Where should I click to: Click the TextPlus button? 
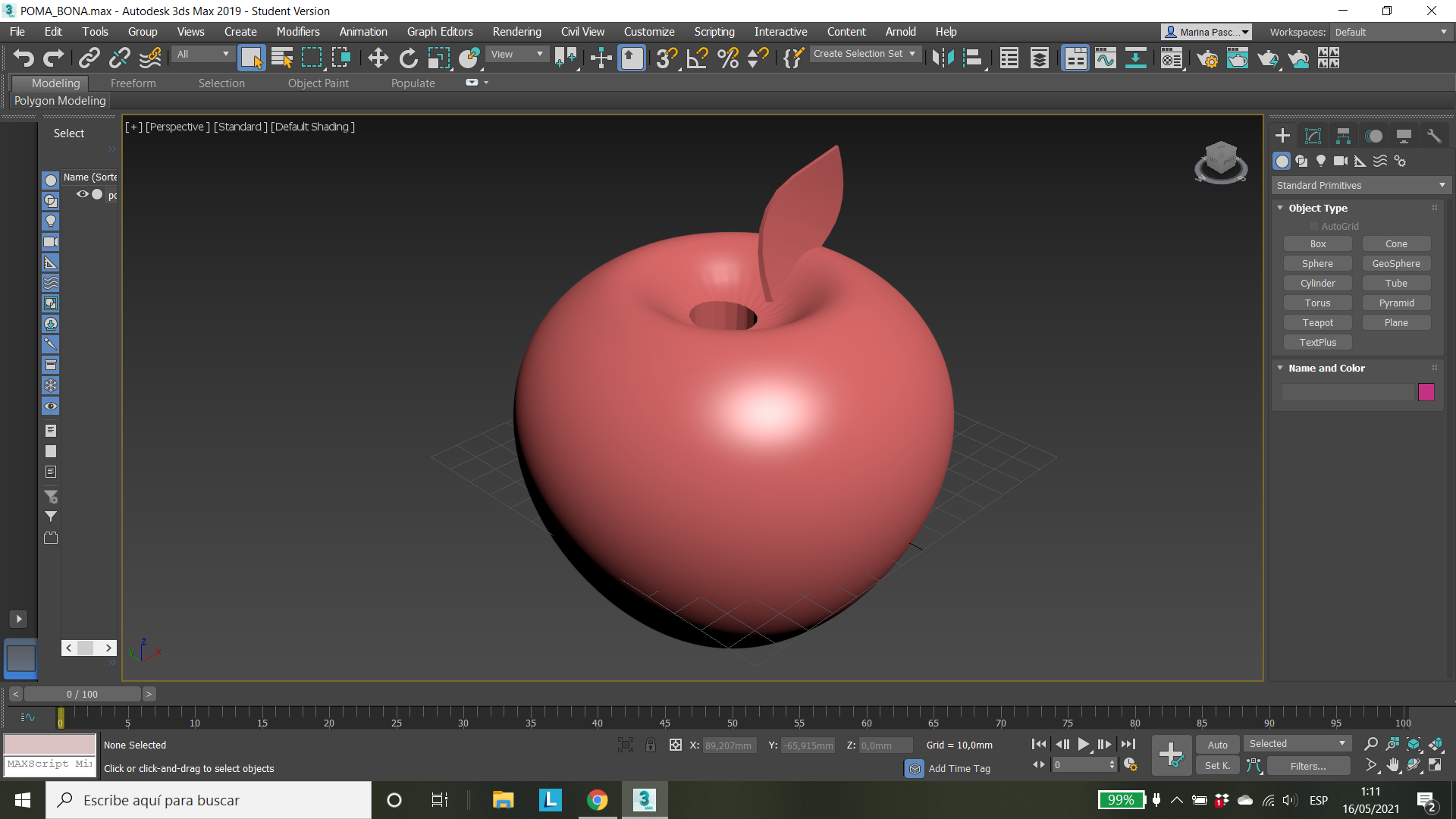1318,342
